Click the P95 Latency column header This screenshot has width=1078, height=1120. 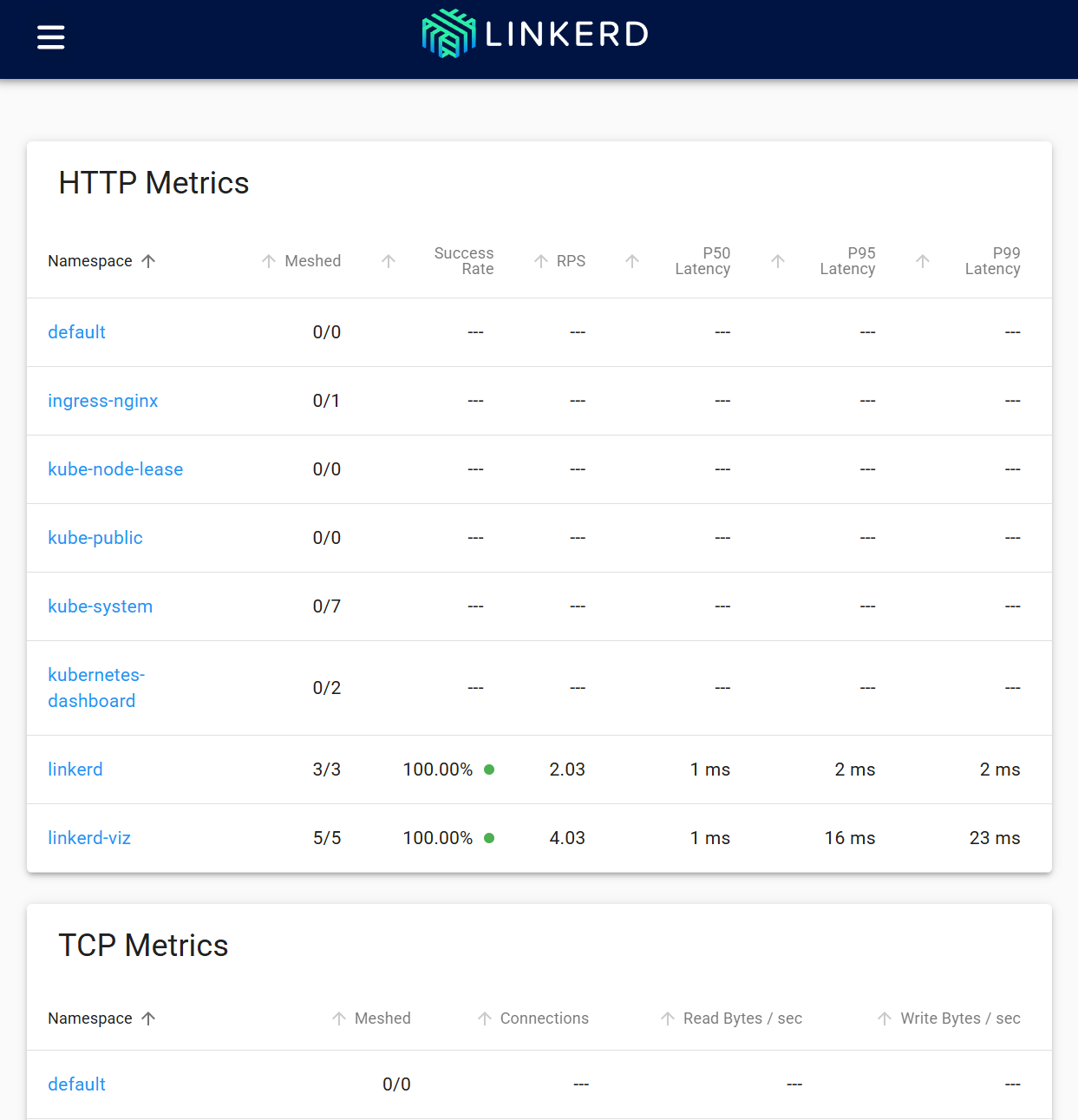tap(847, 261)
